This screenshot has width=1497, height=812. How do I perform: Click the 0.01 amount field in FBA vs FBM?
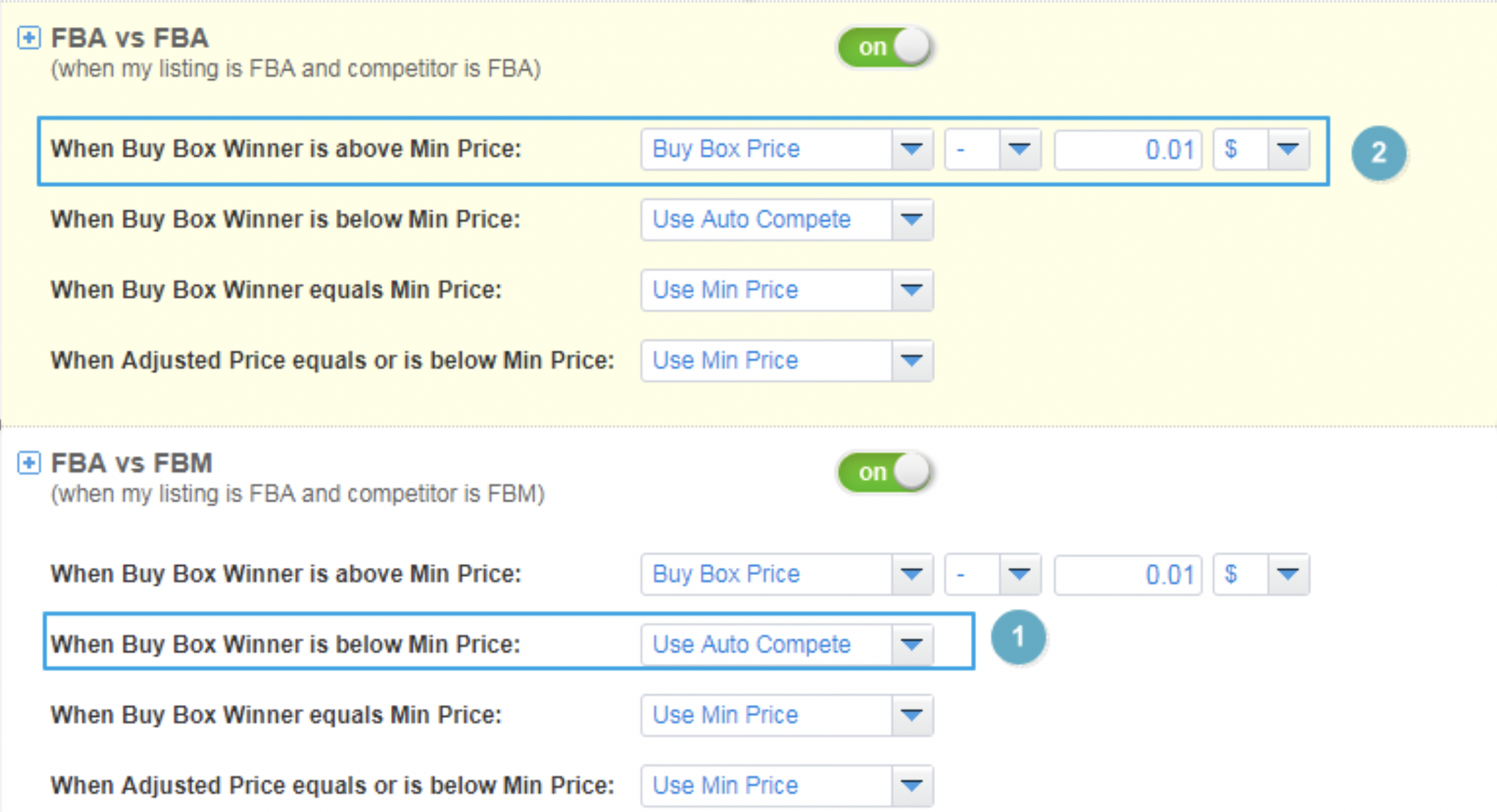1128,575
